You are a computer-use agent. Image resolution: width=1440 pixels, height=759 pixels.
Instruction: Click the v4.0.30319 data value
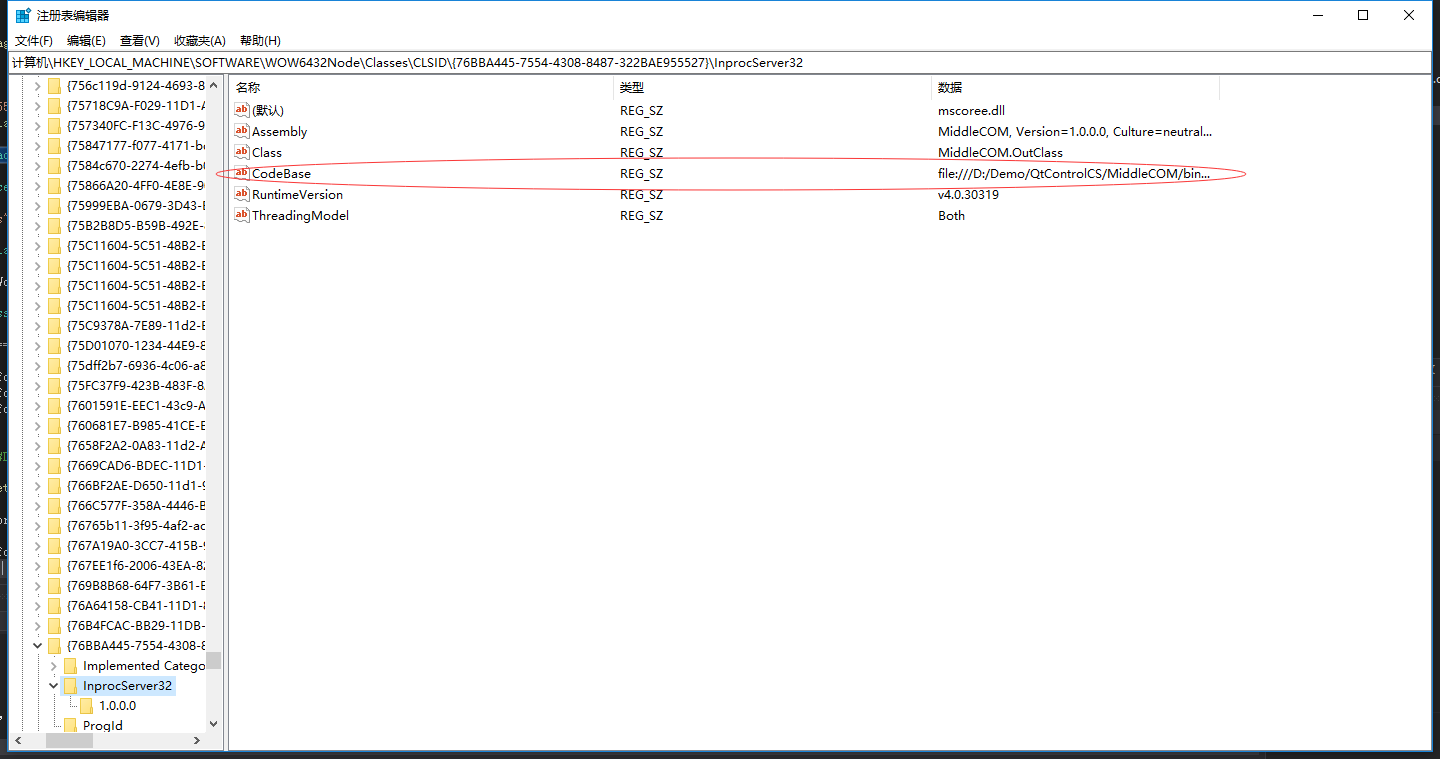coord(968,194)
